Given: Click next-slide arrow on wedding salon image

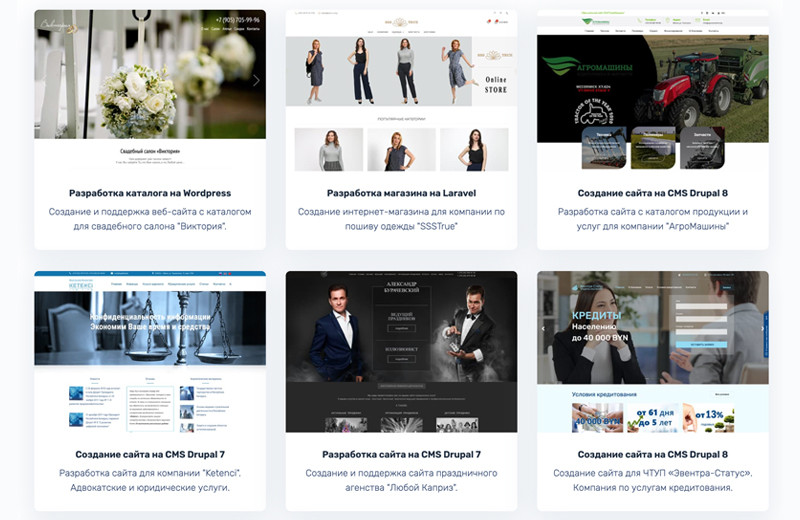Looking at the screenshot, I should pos(256,80).
